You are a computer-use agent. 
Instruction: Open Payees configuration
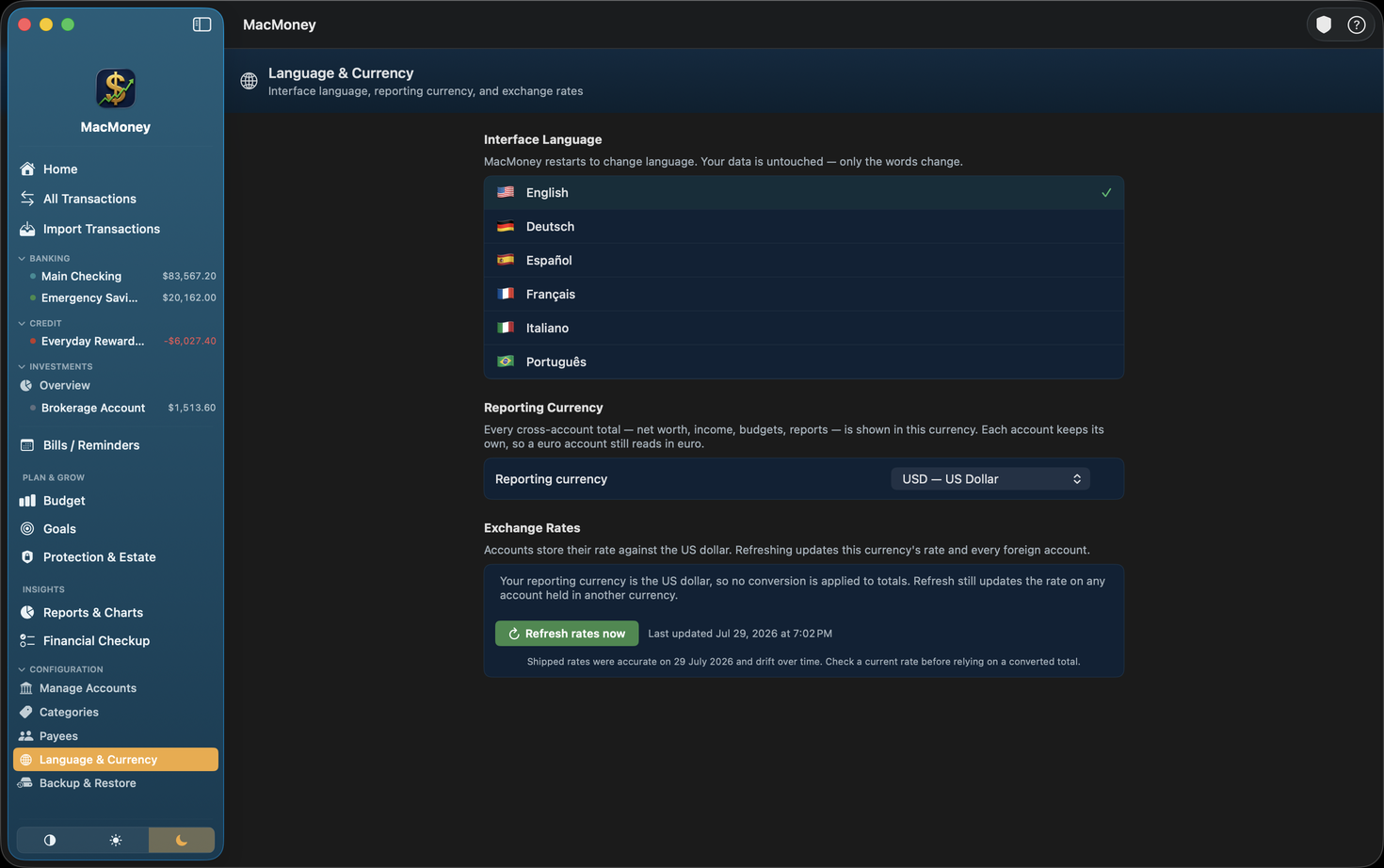116,736
